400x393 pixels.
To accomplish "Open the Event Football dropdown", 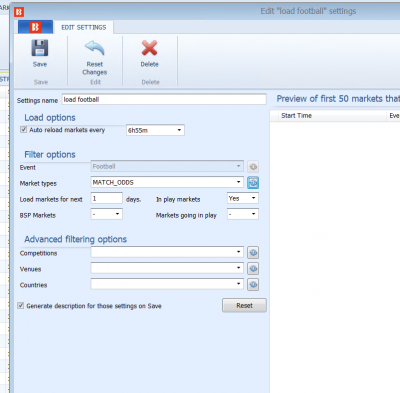I will (167, 166).
